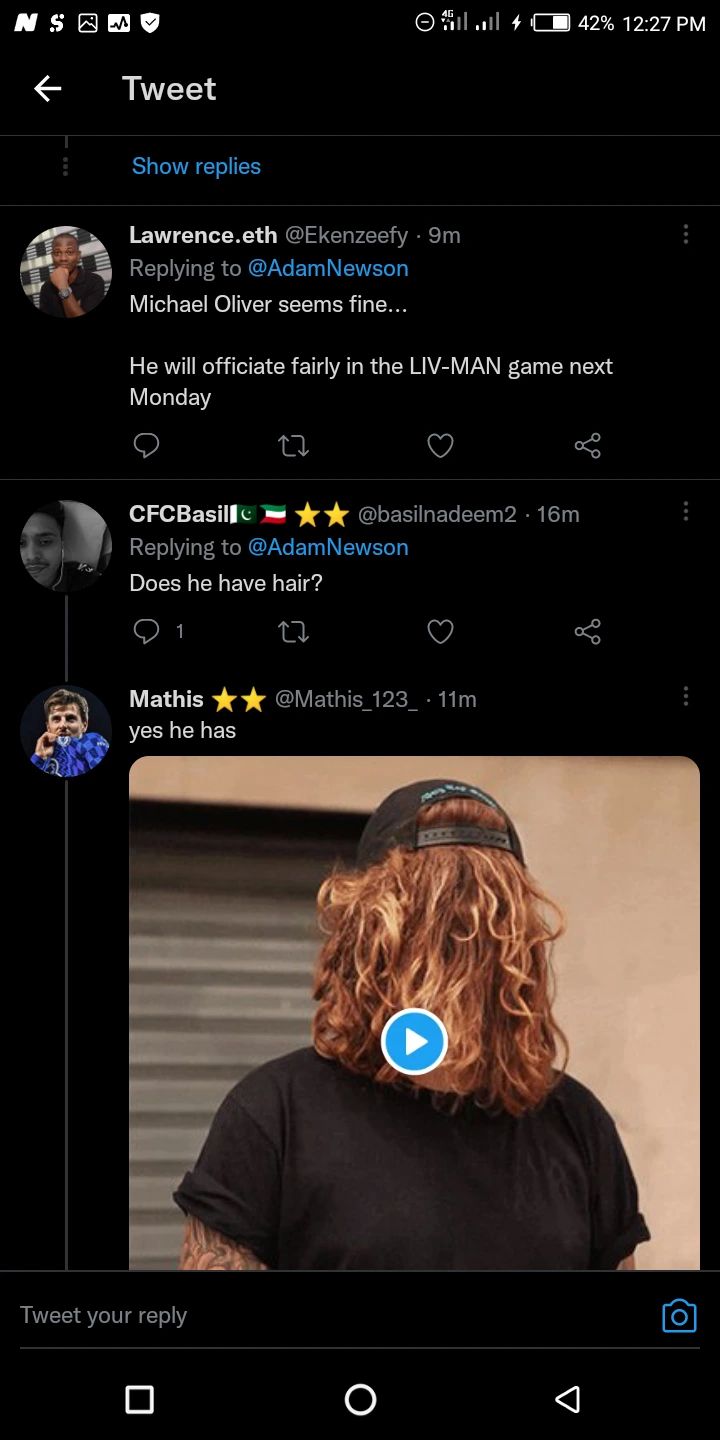Open more options for Mathis's tweet
The width and height of the screenshot is (720, 1440).
(x=685, y=696)
